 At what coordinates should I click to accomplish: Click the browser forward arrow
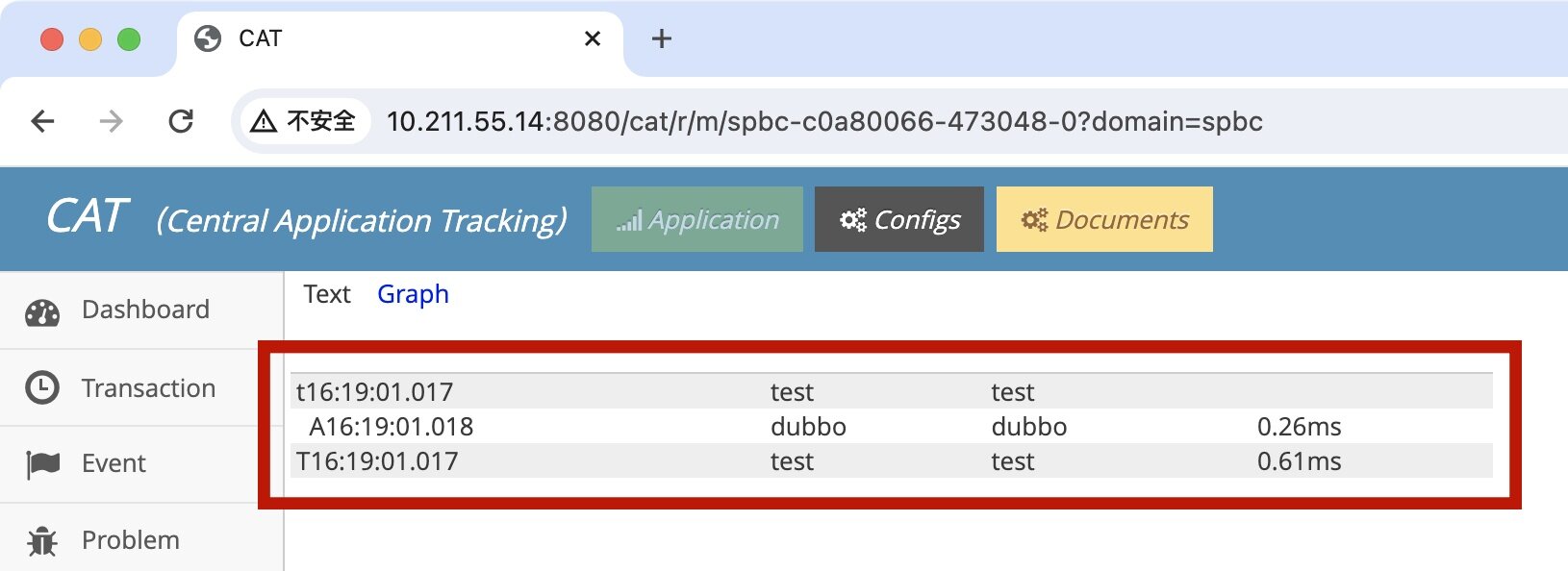(x=112, y=121)
